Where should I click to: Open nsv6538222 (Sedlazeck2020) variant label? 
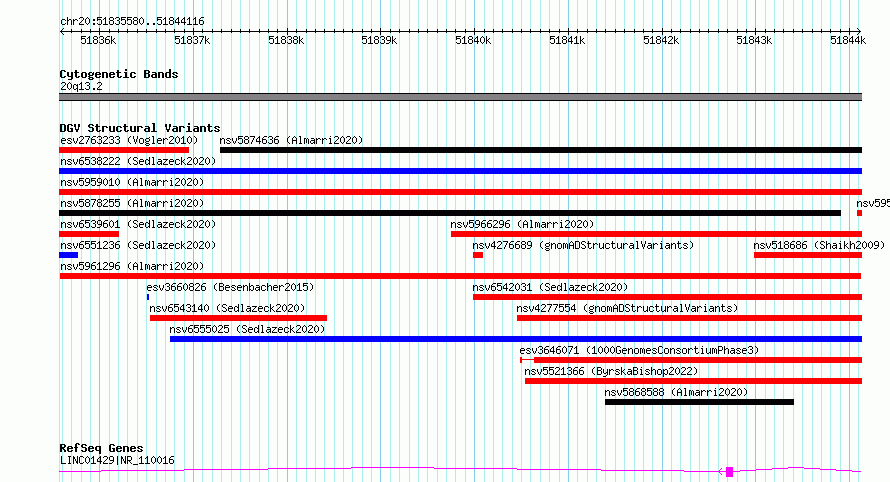138,161
